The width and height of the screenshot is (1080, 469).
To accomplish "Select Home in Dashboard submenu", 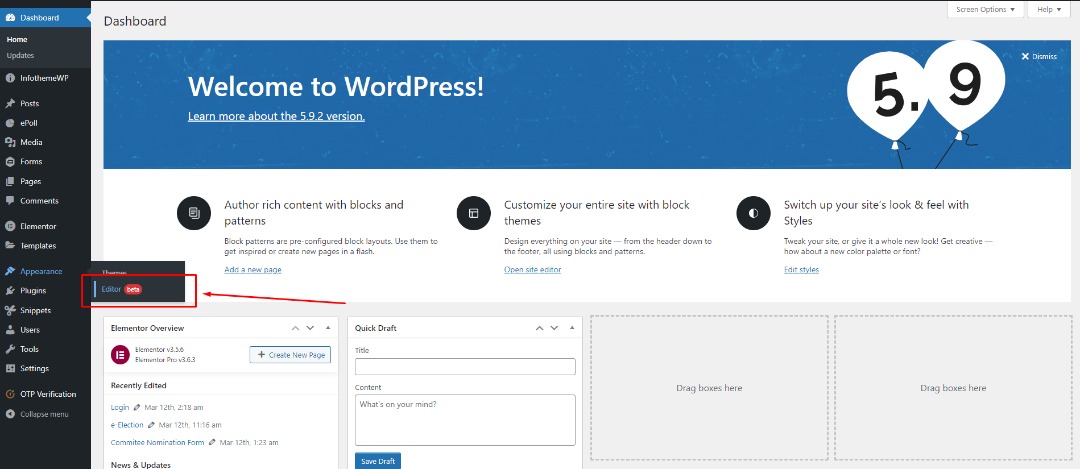I will (x=17, y=39).
